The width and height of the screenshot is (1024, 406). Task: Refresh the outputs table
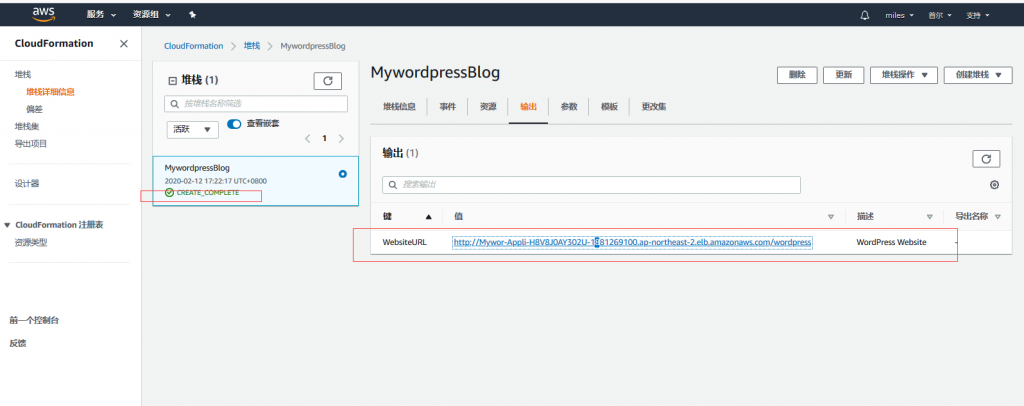[x=986, y=159]
